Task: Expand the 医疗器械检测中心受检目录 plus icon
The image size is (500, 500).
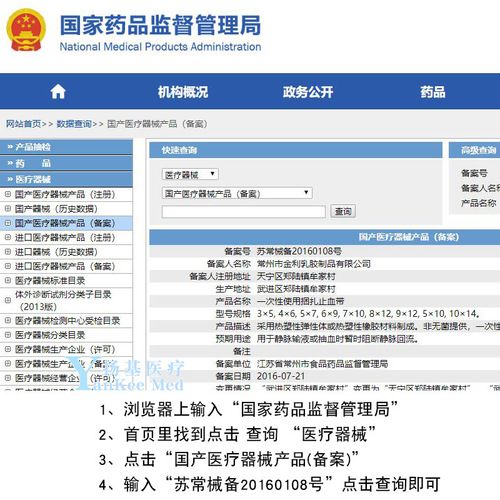Action: (8, 320)
